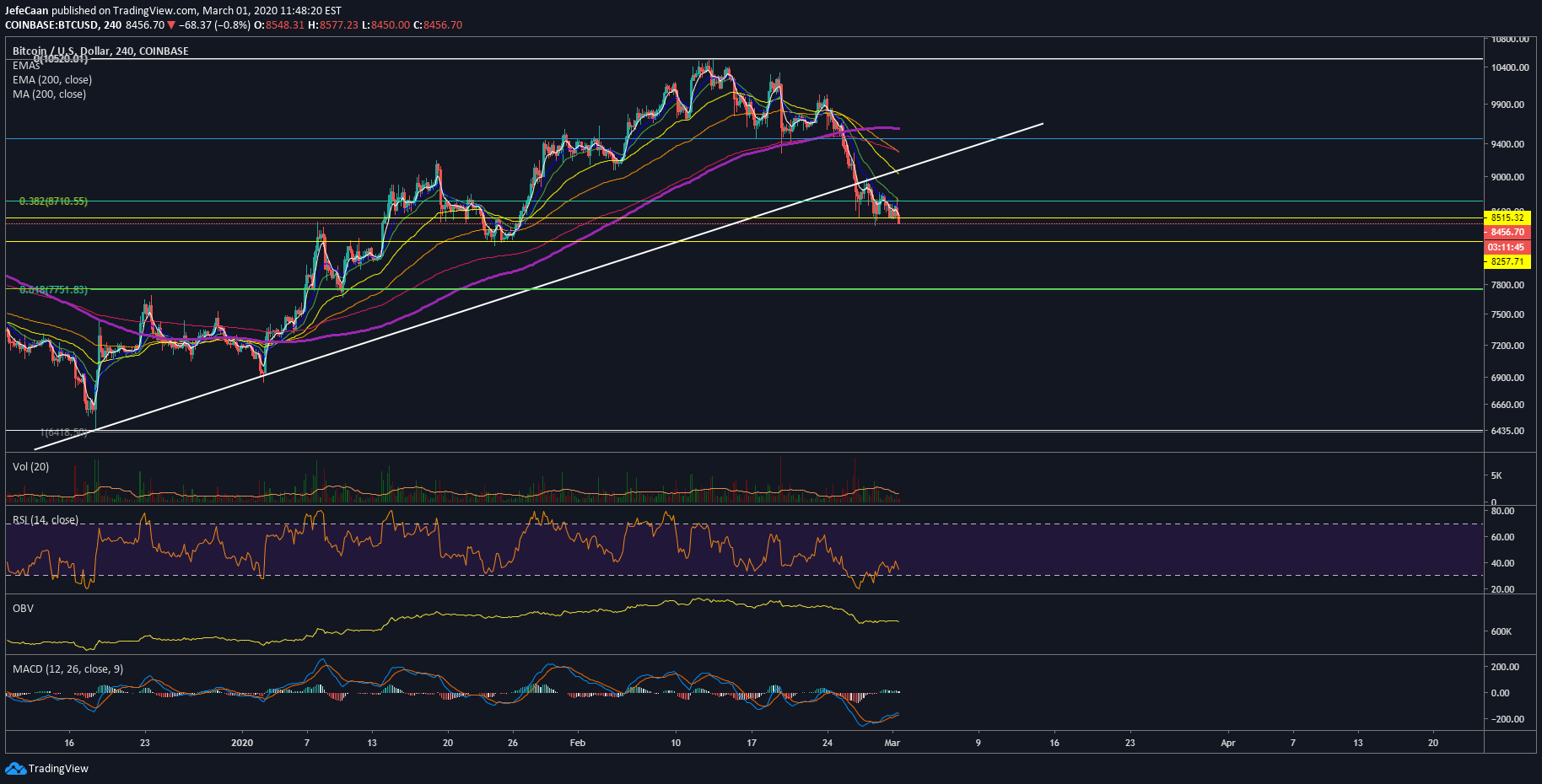The image size is (1542, 784).
Task: Click the 6435.00 price axis value
Action: (1508, 431)
